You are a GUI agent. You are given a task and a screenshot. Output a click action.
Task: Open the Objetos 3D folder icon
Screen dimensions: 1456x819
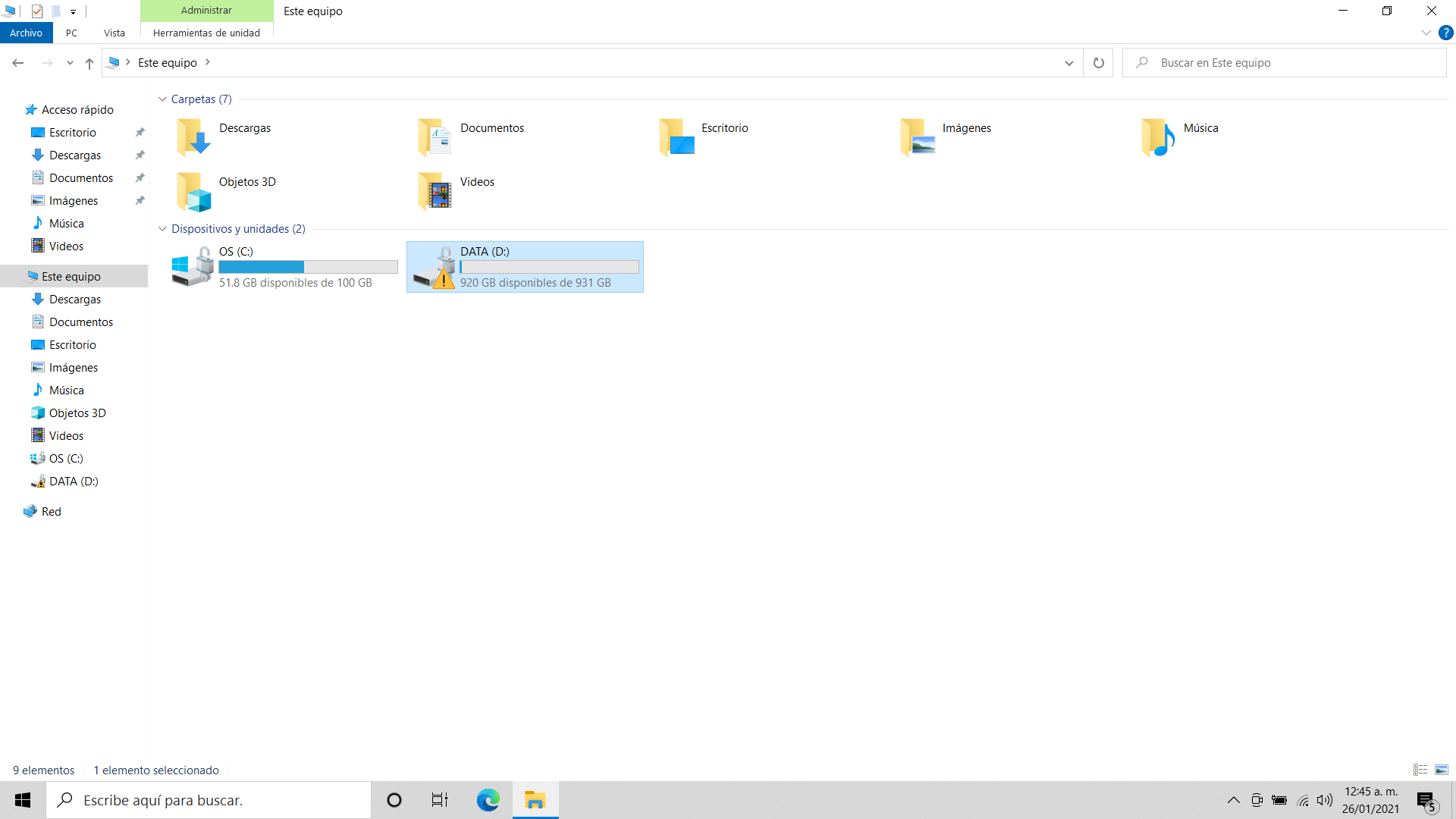coord(194,191)
